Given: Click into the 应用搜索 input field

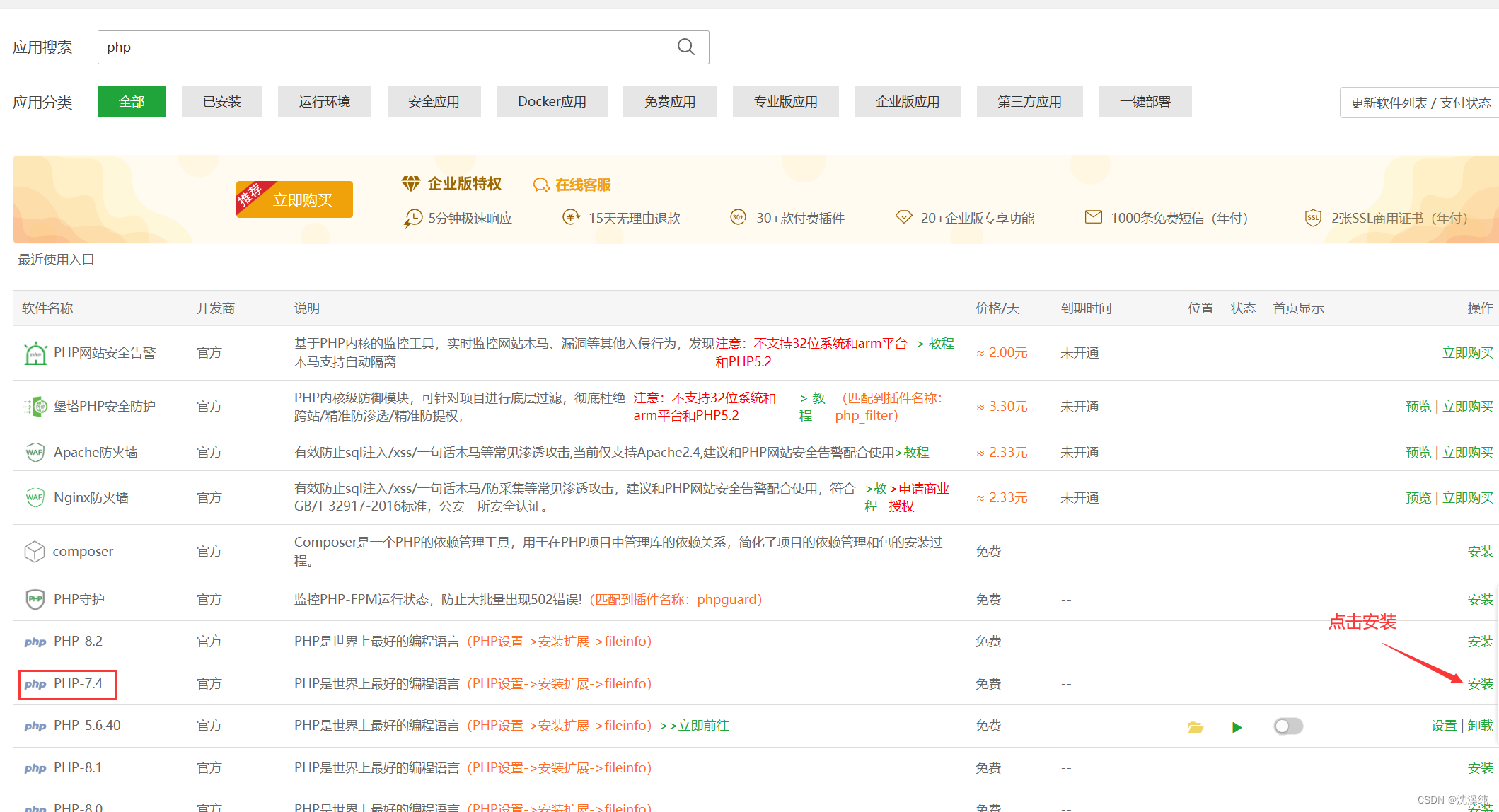Looking at the screenshot, I should 382,47.
